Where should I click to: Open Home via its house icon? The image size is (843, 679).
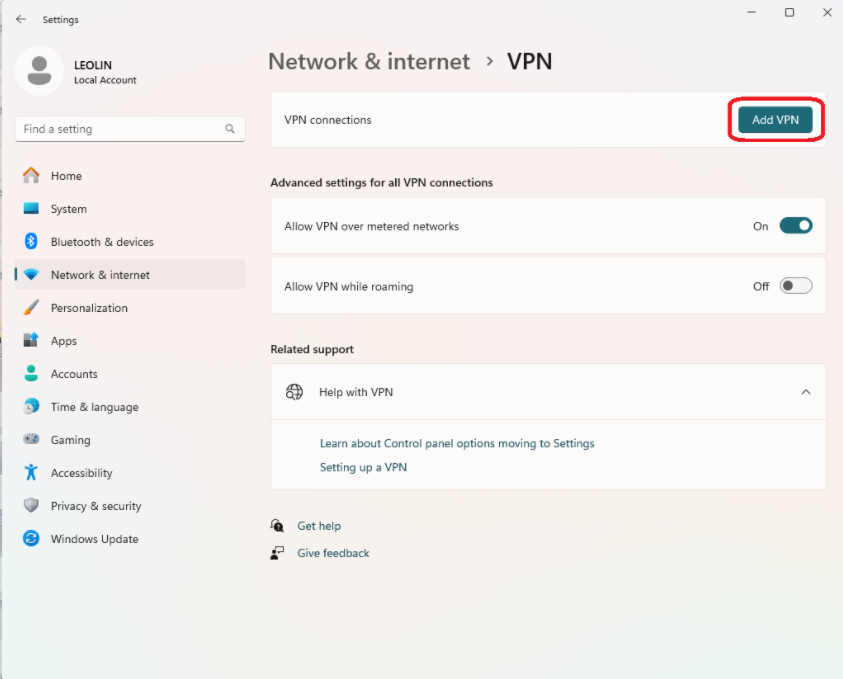[x=31, y=175]
